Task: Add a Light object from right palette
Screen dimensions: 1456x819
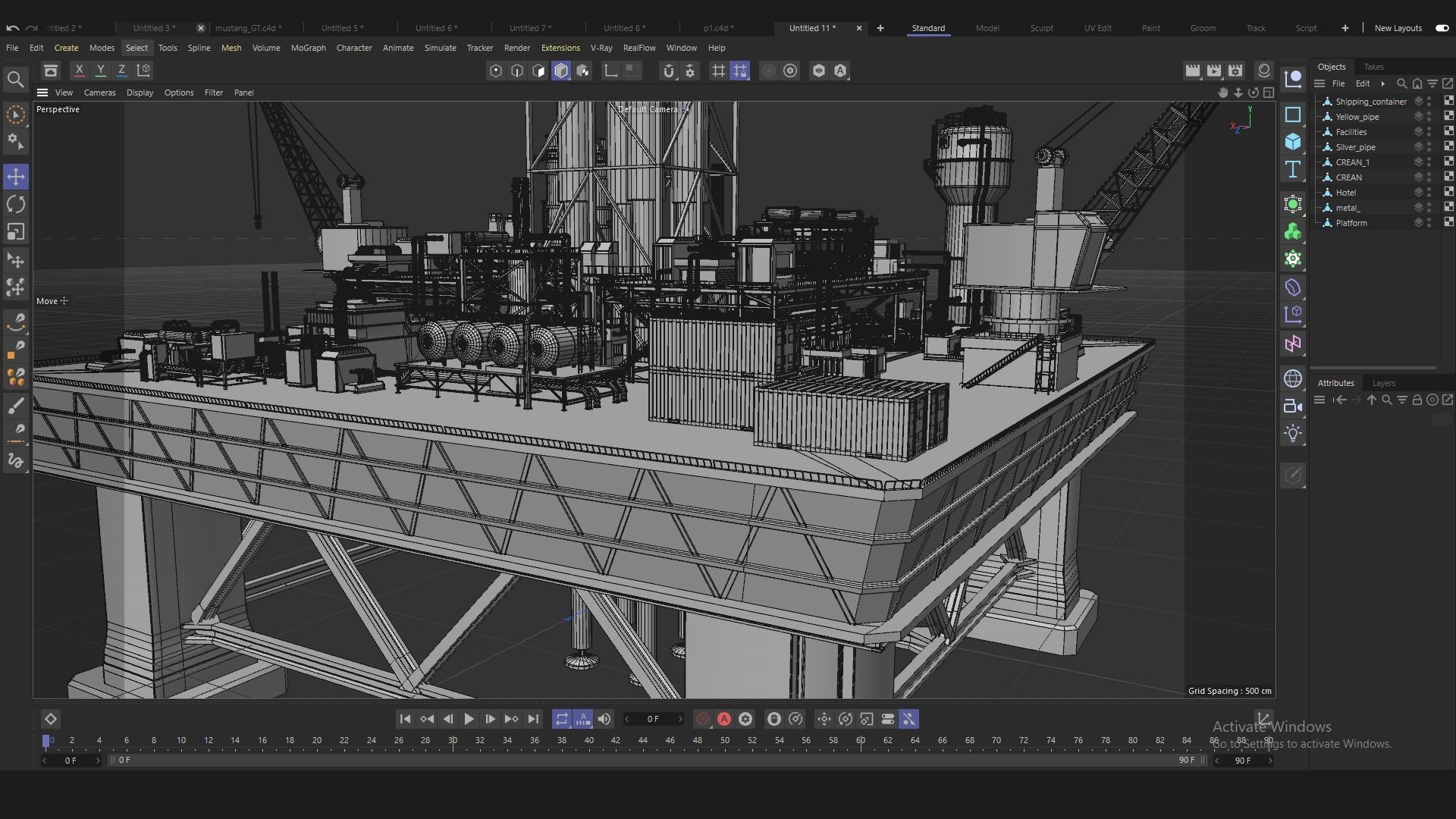Action: tap(1293, 433)
